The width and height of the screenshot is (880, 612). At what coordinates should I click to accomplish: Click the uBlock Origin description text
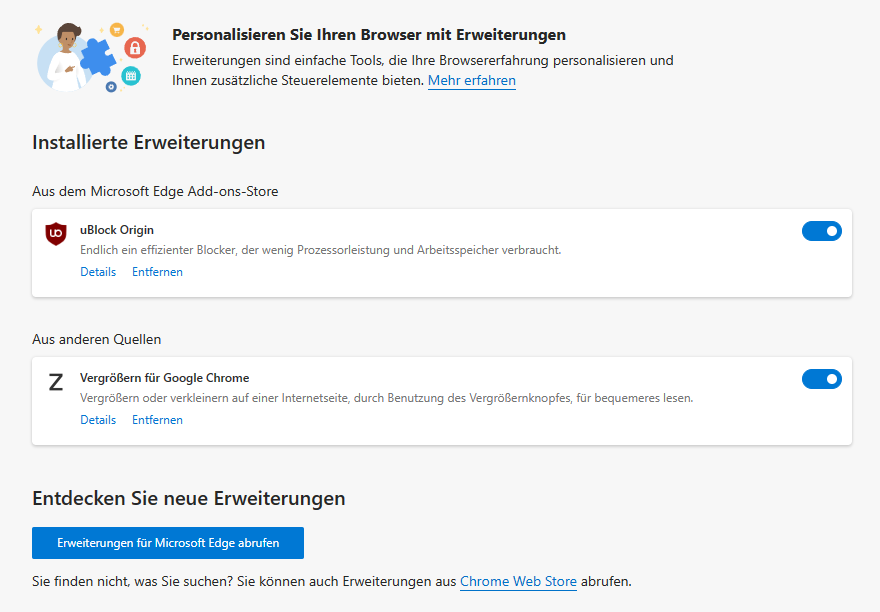pos(320,249)
